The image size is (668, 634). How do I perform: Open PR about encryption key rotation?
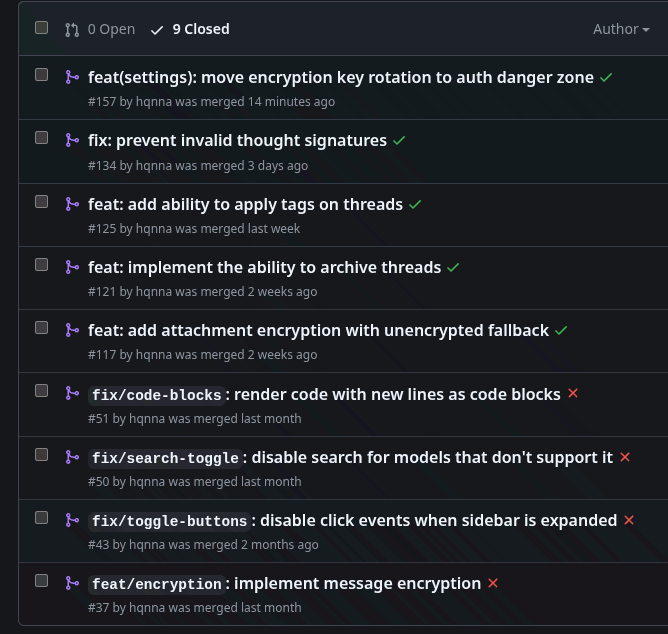341,77
